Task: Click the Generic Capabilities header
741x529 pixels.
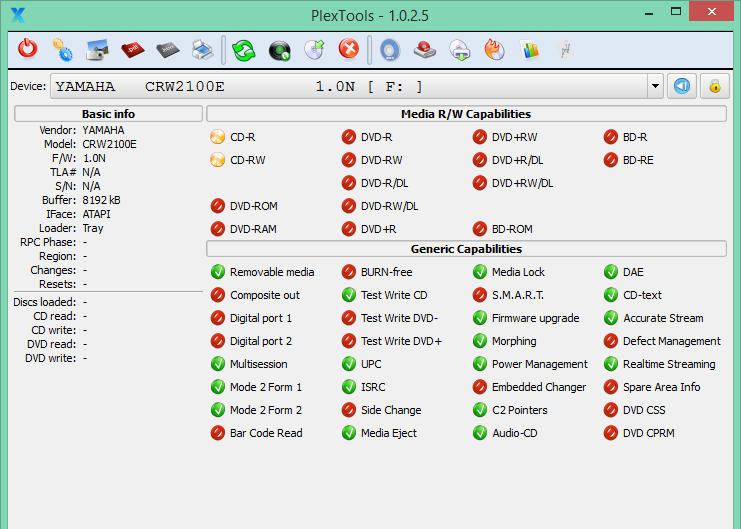Action: click(x=466, y=249)
